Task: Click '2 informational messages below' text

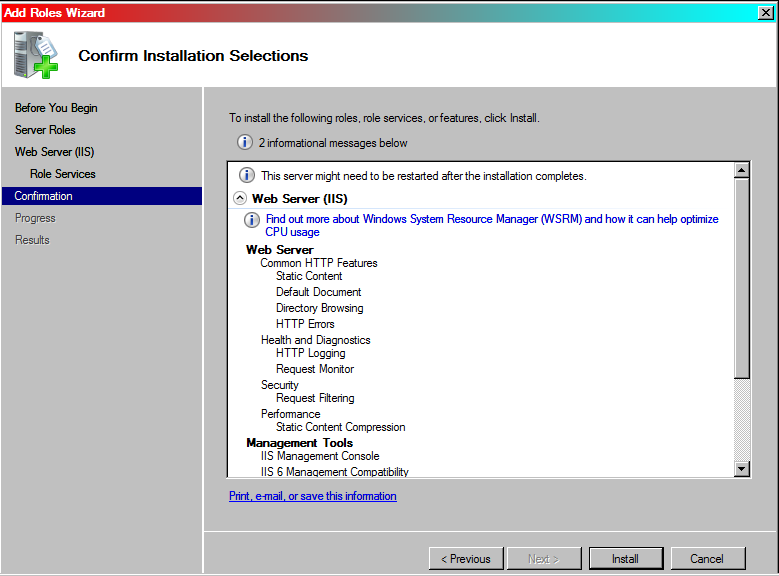Action: [333, 143]
